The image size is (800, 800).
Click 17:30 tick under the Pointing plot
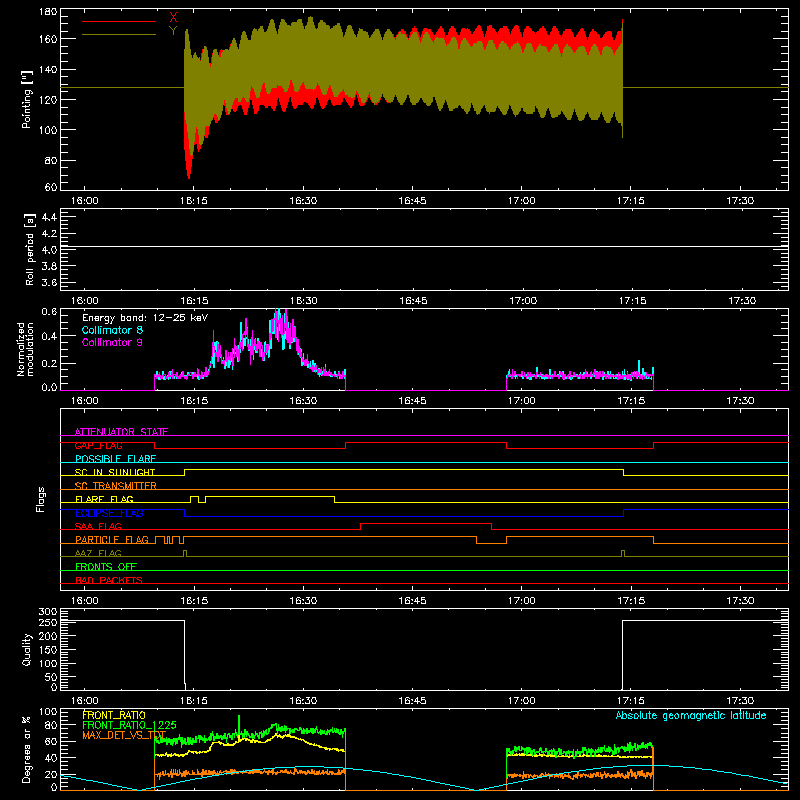click(x=740, y=201)
